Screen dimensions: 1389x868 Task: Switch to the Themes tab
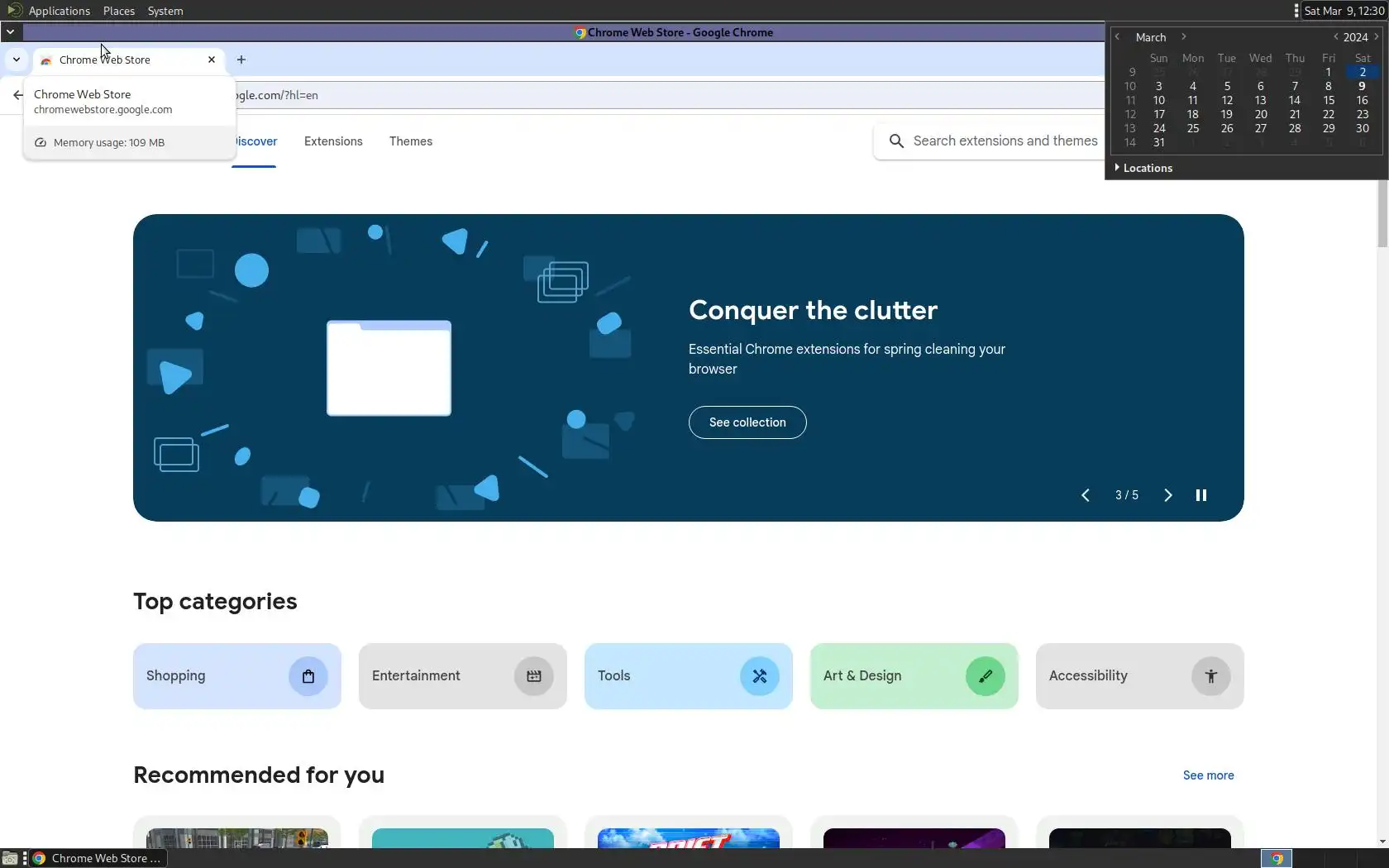(x=411, y=141)
